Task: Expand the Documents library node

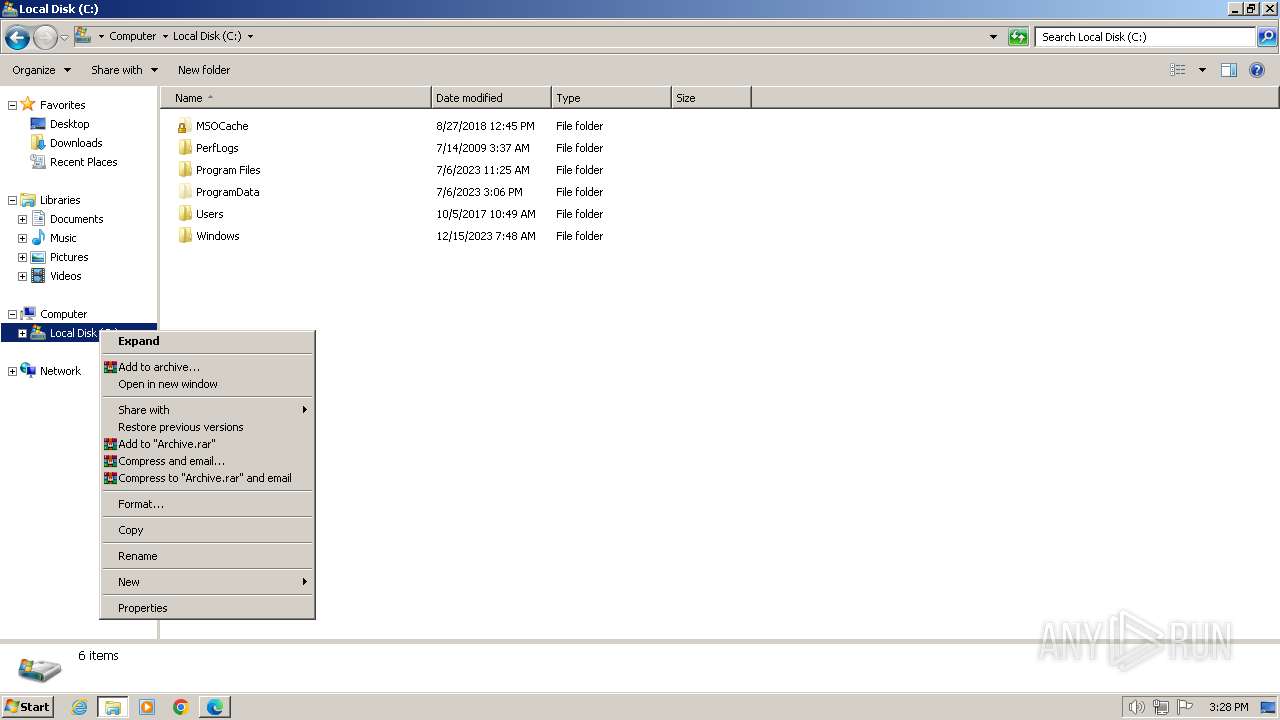Action: pyautogui.click(x=22, y=219)
